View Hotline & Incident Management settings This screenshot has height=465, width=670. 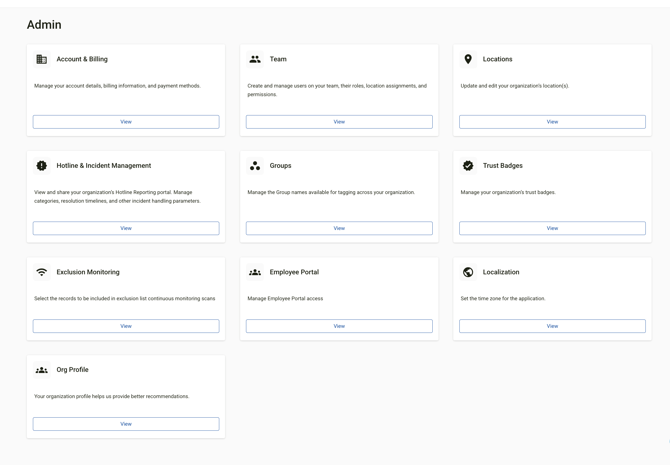pos(126,228)
